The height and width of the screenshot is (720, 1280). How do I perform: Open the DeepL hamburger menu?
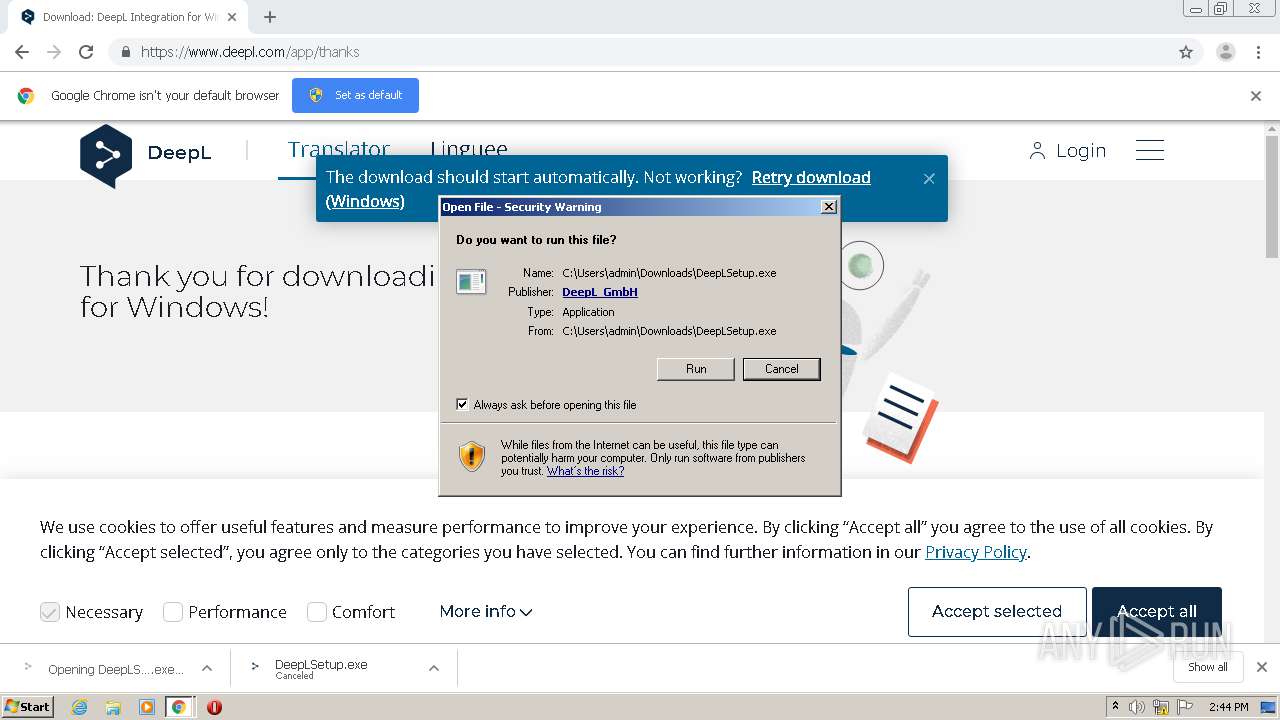pos(1150,150)
